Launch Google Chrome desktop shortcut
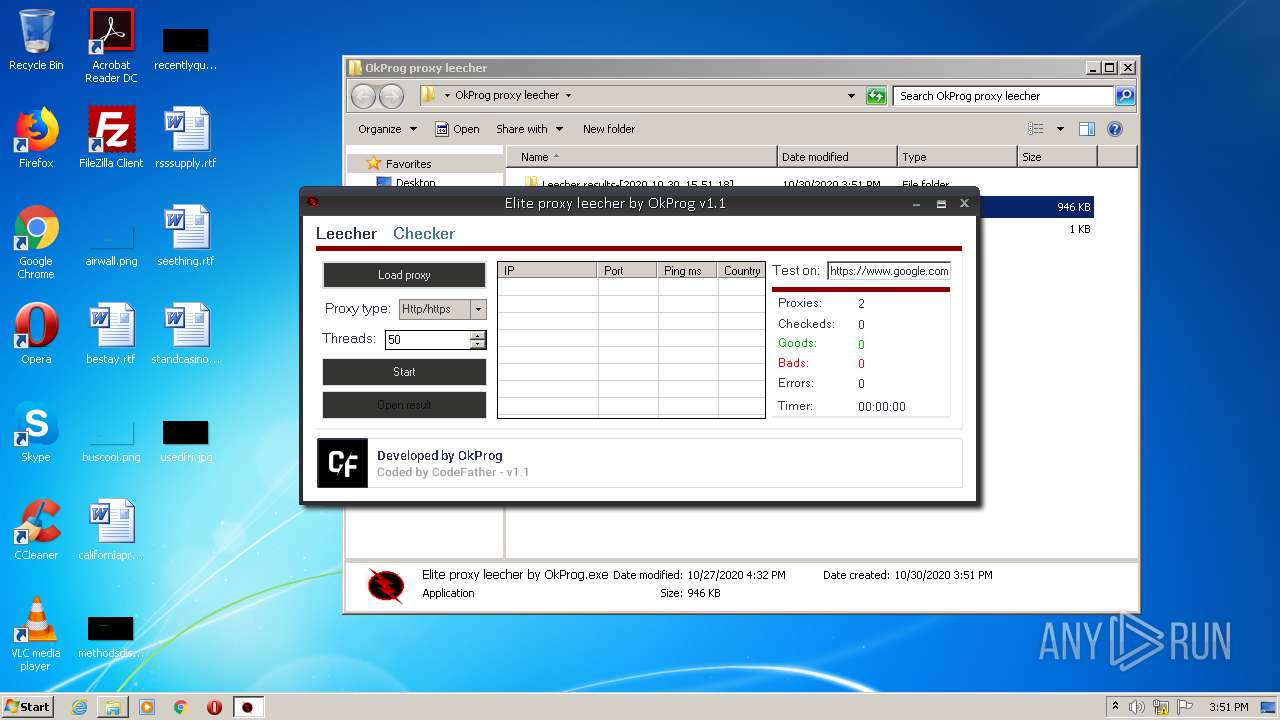The width and height of the screenshot is (1280, 720). click(36, 242)
